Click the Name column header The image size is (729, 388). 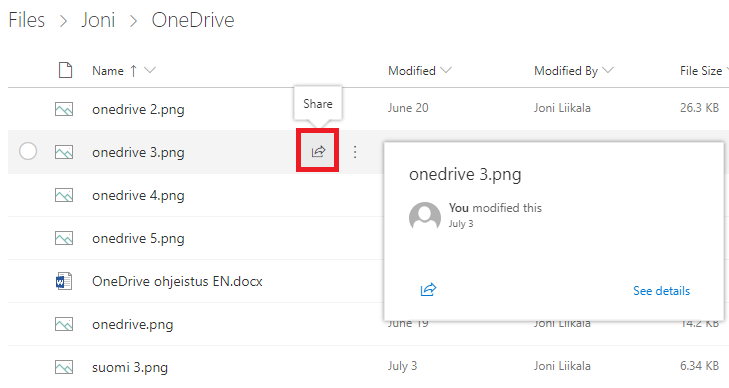point(108,71)
